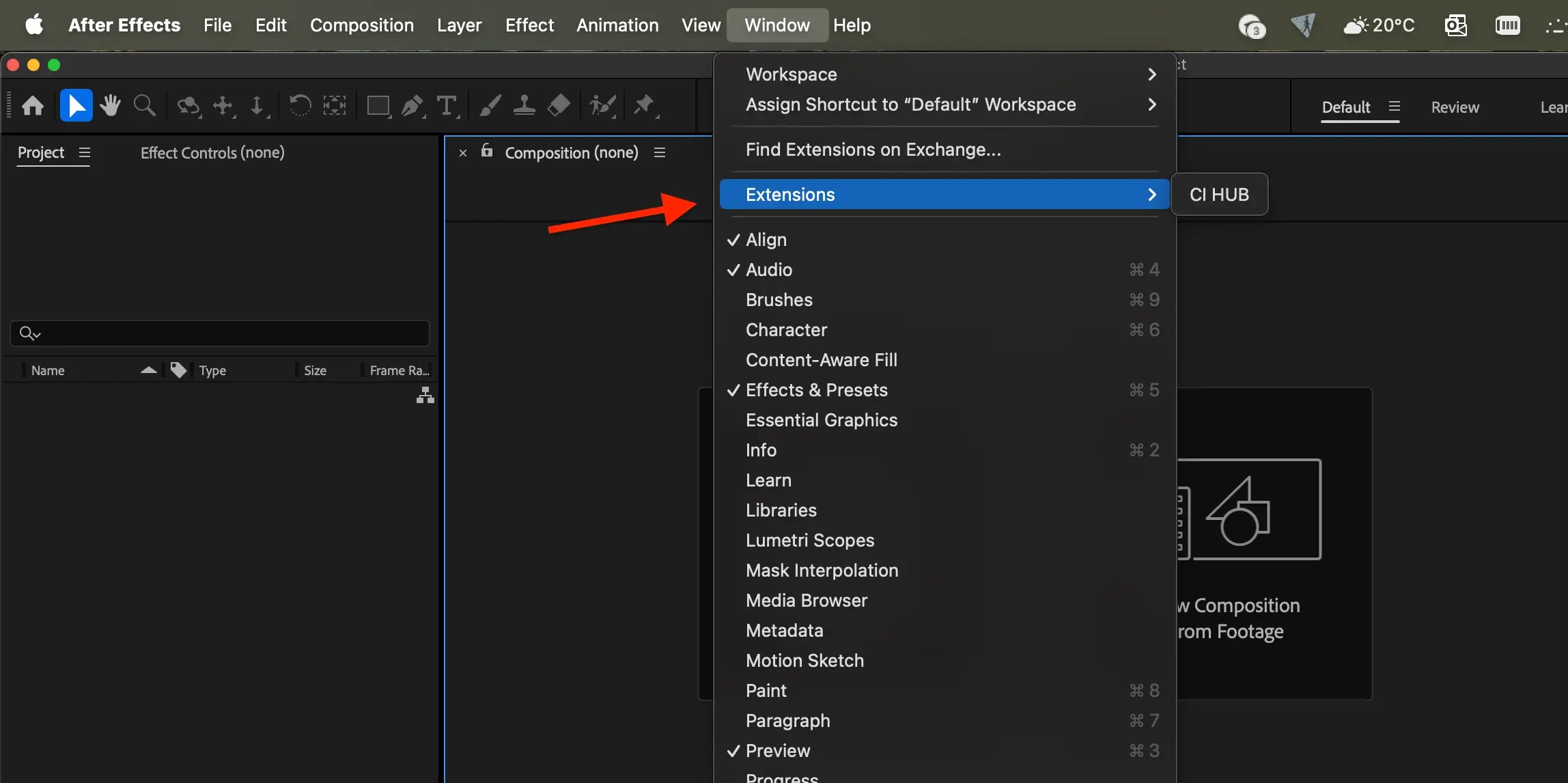Open the project flowchart view icon
The width and height of the screenshot is (1568, 783).
pos(425,396)
